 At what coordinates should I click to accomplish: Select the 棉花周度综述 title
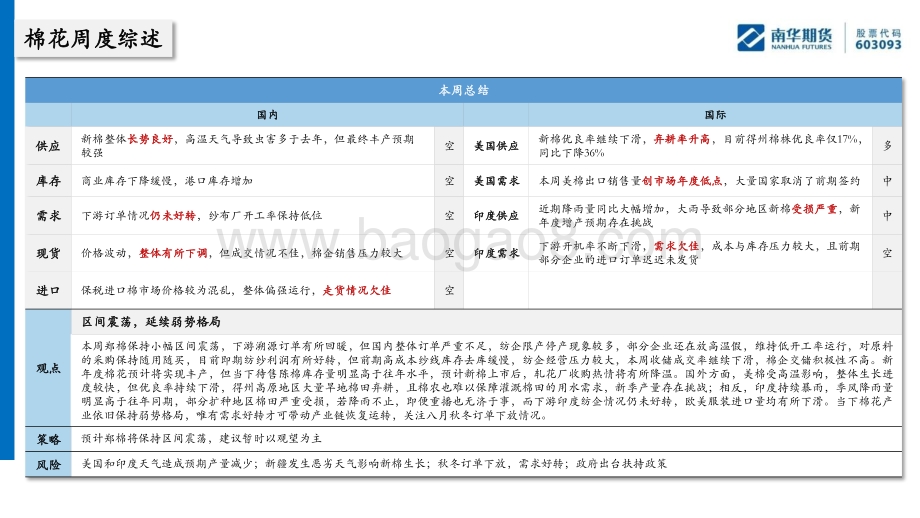(x=93, y=39)
